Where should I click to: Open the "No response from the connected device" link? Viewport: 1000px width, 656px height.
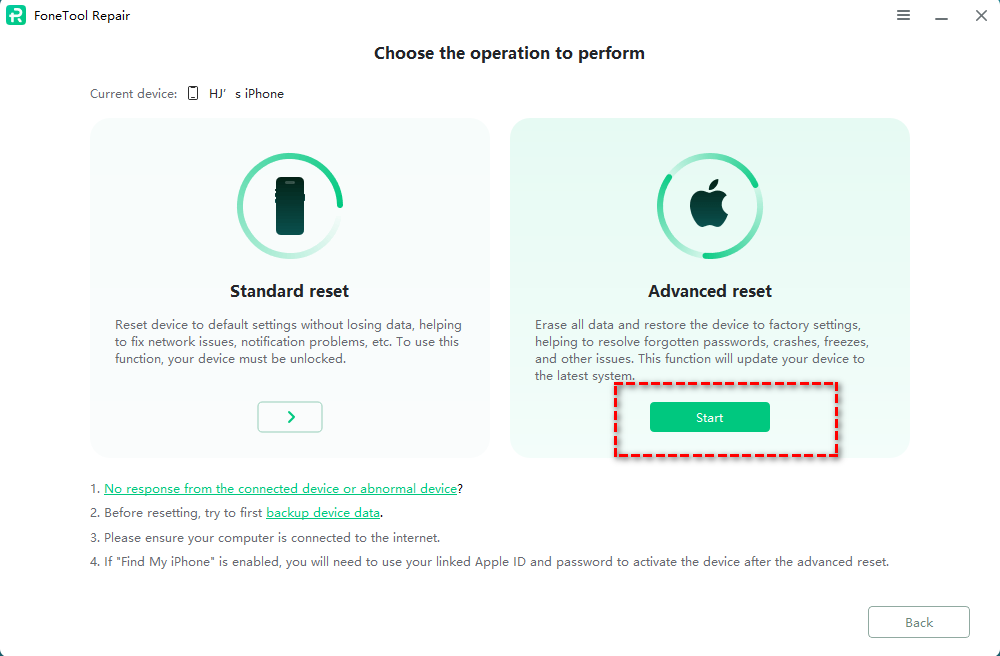(280, 489)
